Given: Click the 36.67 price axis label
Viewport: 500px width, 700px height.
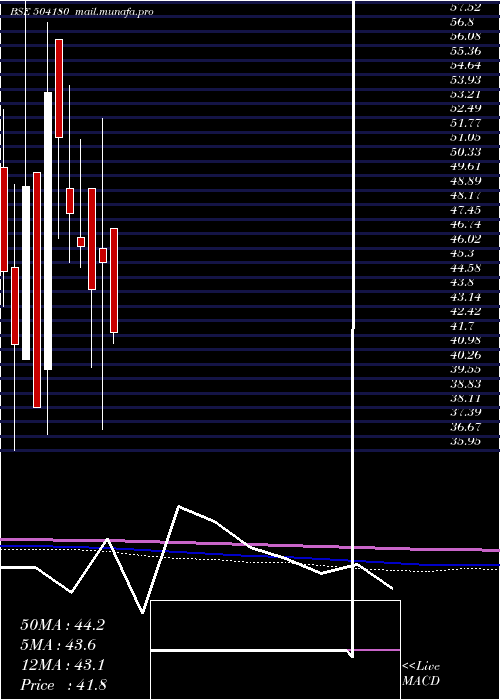Looking at the screenshot, I should point(466,427).
